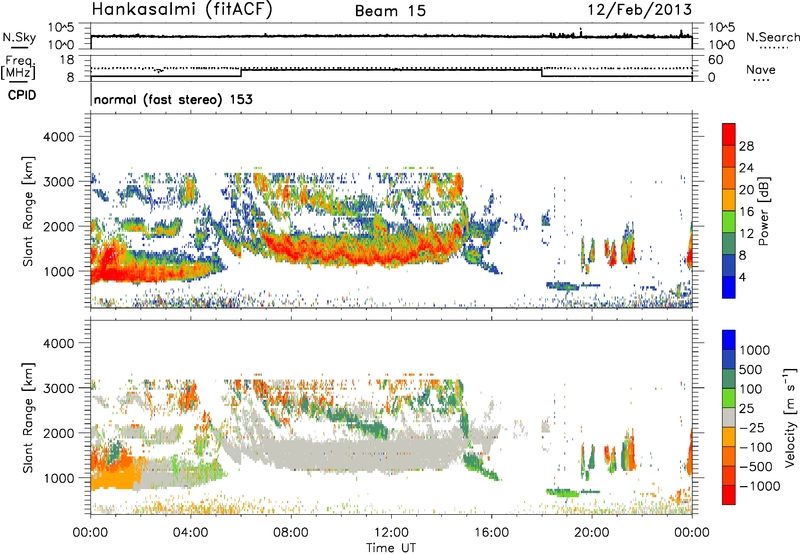Click velocity colorbar value '-1000'
This screenshot has height=554, width=800.
tap(759, 486)
